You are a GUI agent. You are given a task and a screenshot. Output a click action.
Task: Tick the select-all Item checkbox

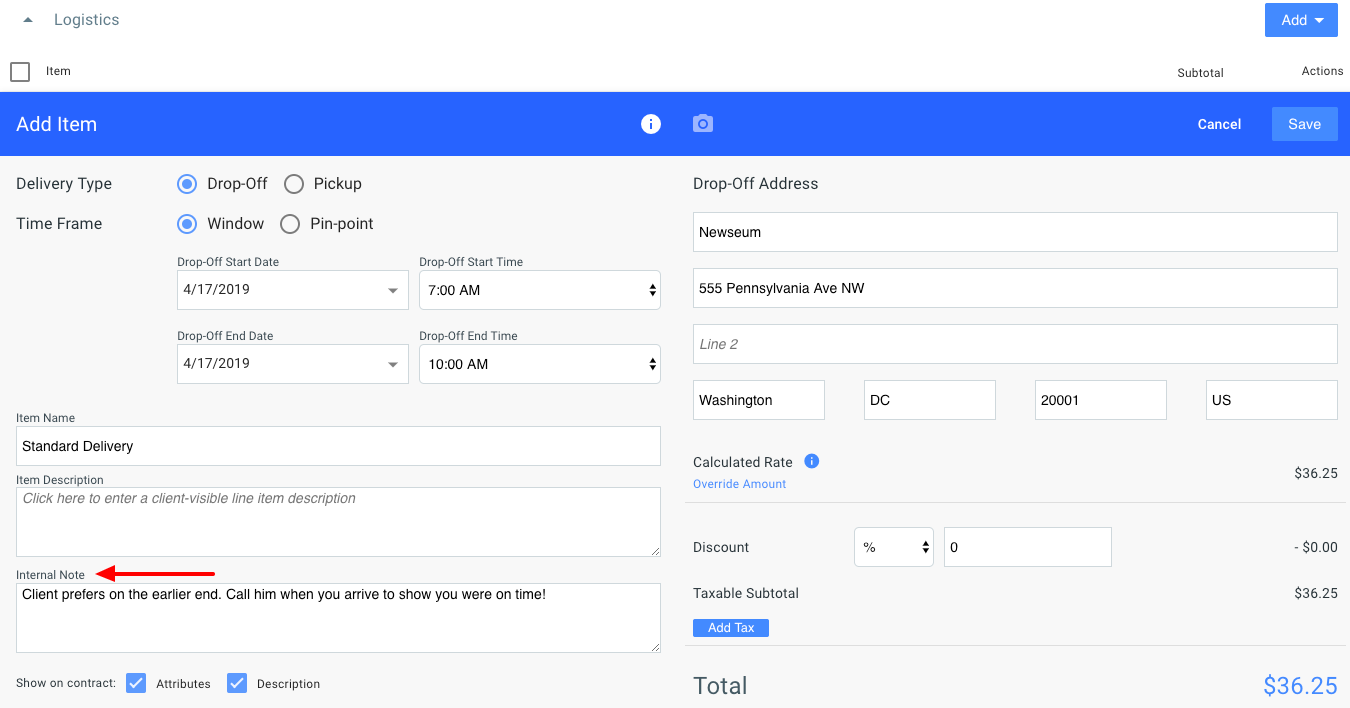point(20,72)
